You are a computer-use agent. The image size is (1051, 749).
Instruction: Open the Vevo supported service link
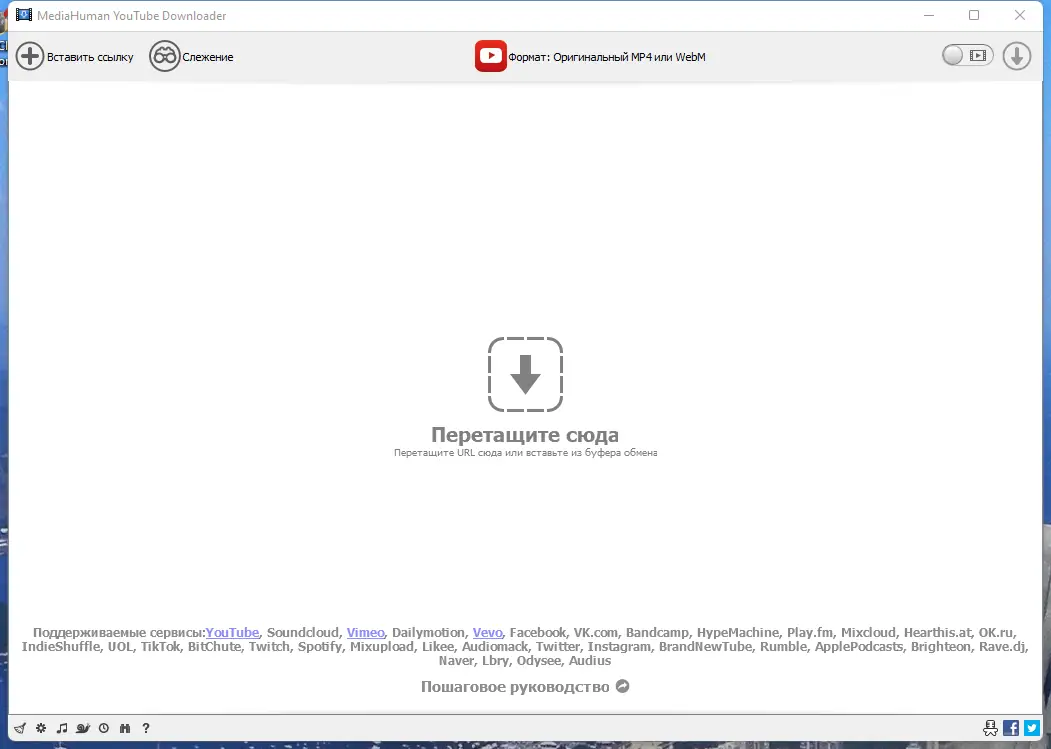point(487,632)
